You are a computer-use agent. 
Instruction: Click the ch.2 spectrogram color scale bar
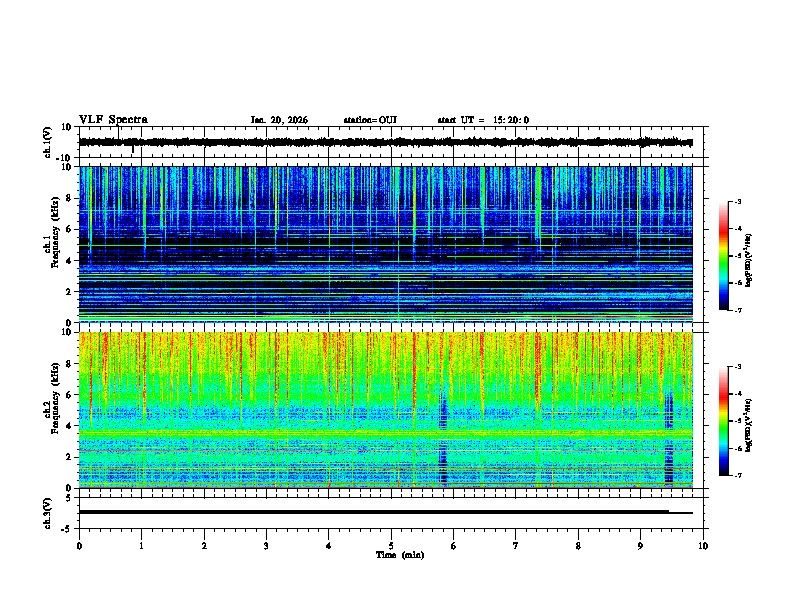723,421
